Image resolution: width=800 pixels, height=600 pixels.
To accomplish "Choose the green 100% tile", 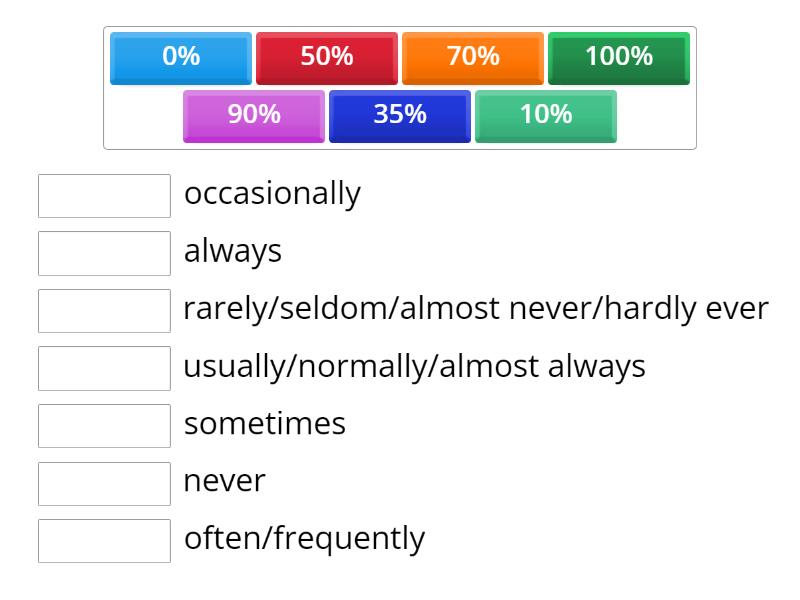I will click(619, 57).
